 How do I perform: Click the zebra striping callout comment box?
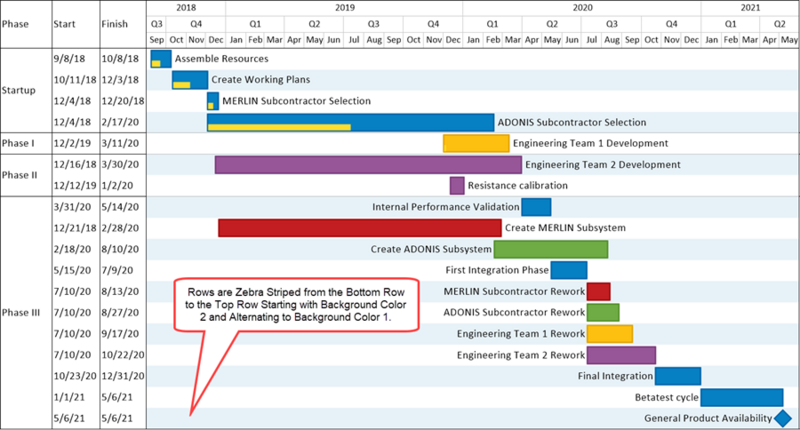(x=296, y=305)
